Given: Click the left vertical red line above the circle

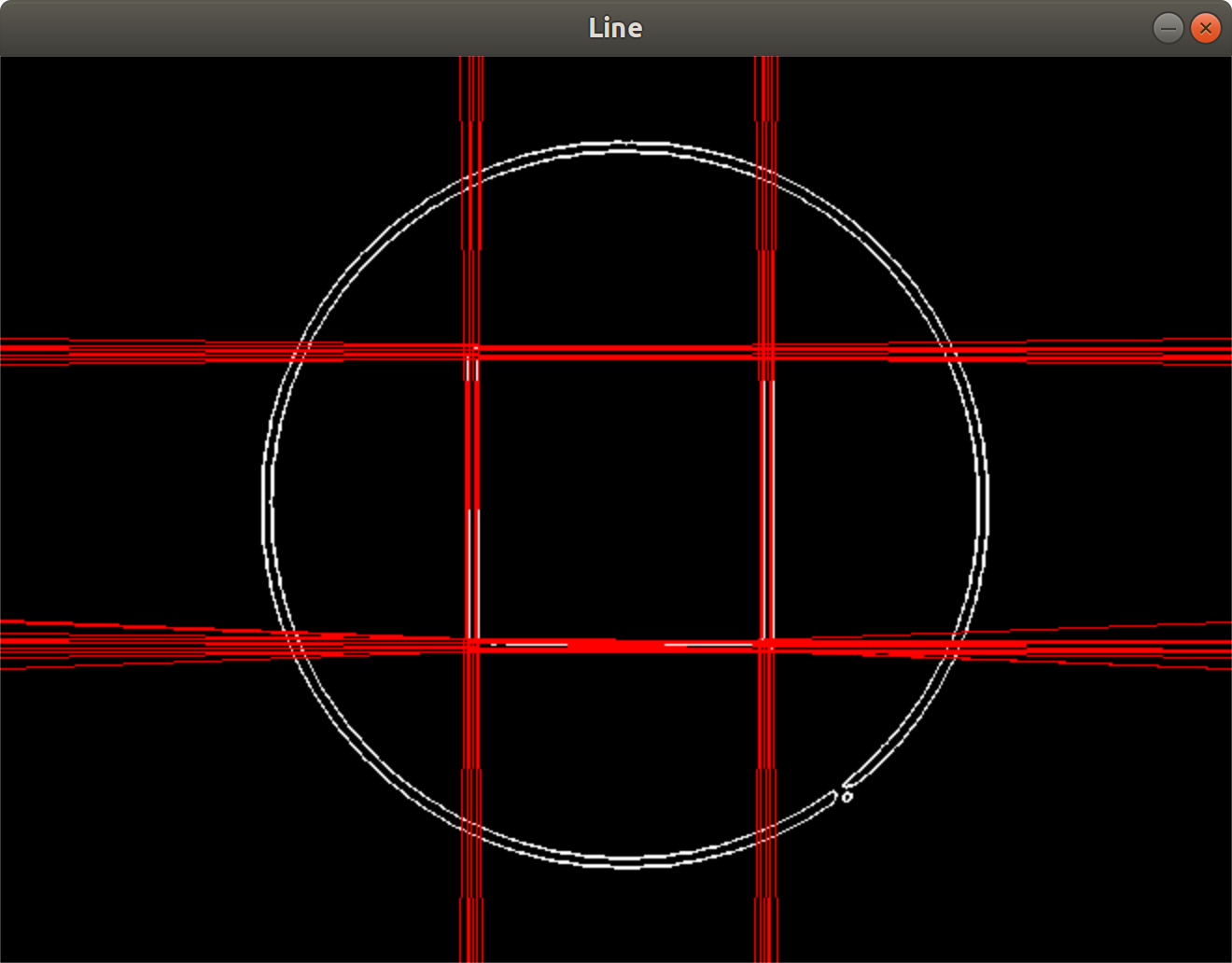Looking at the screenshot, I should [472, 98].
